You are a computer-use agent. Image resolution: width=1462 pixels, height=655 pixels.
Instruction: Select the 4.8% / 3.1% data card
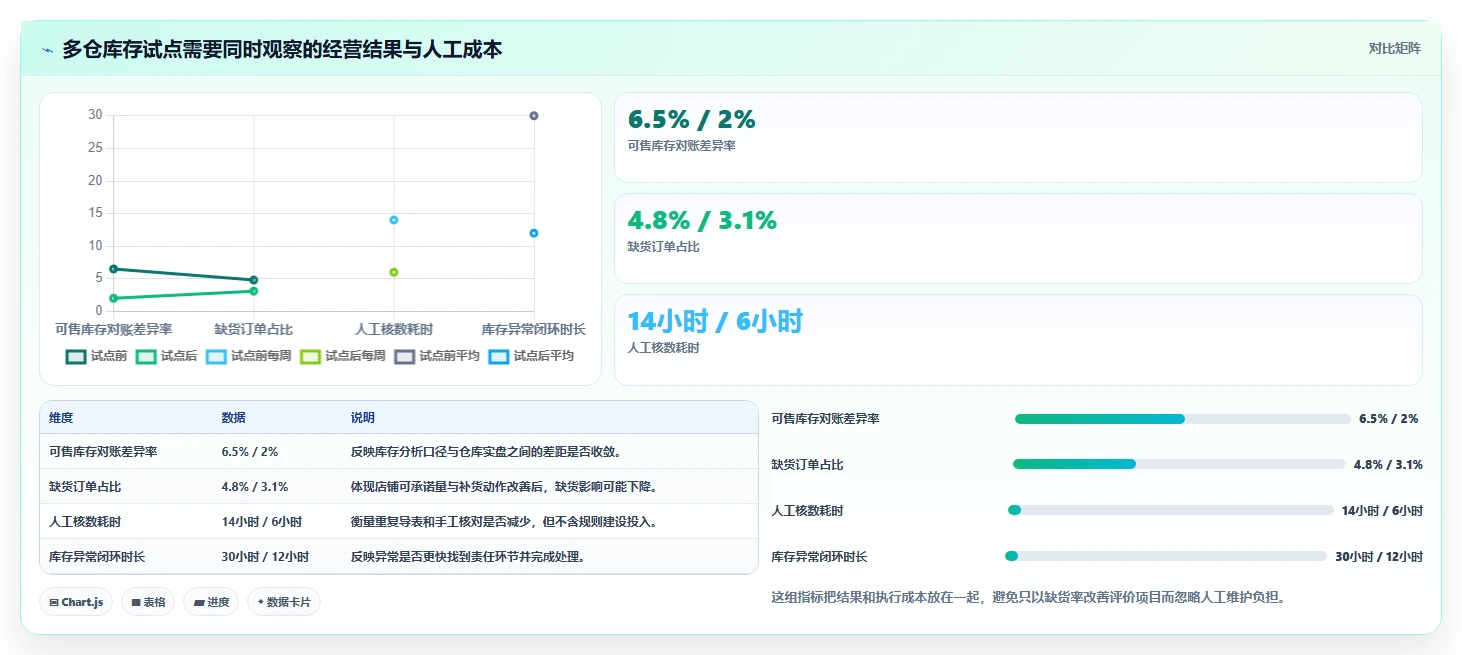coord(1018,238)
